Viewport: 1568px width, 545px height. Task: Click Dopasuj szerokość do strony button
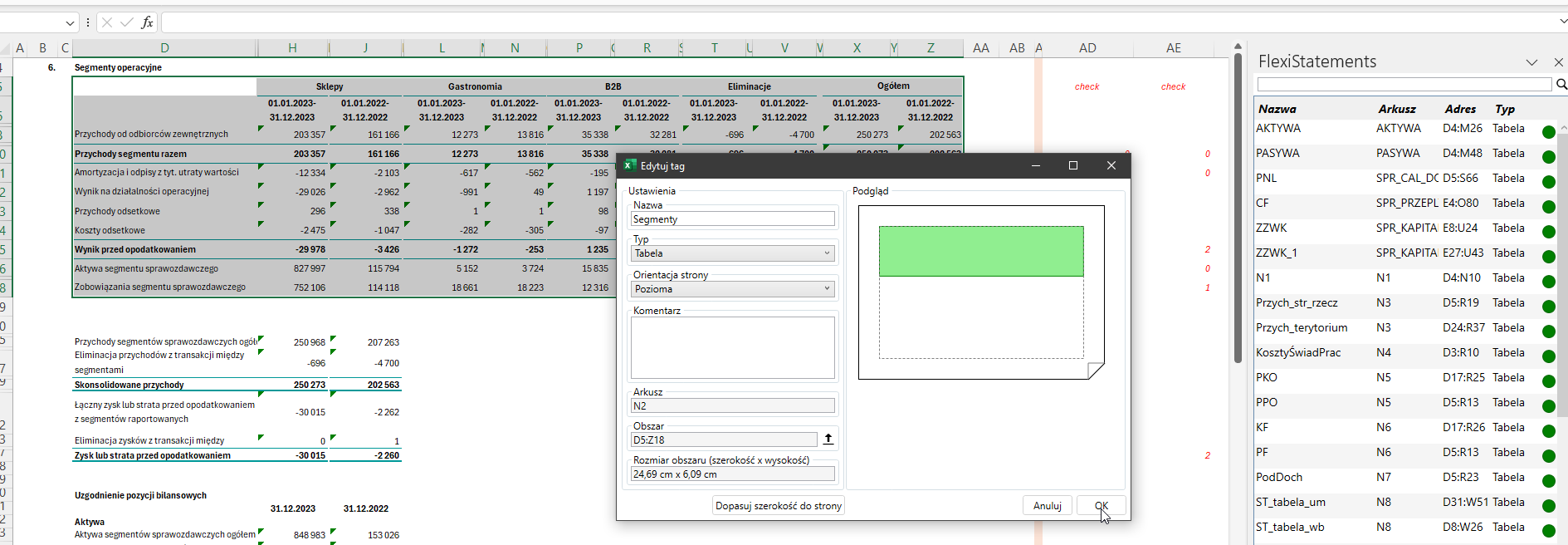tap(778, 506)
